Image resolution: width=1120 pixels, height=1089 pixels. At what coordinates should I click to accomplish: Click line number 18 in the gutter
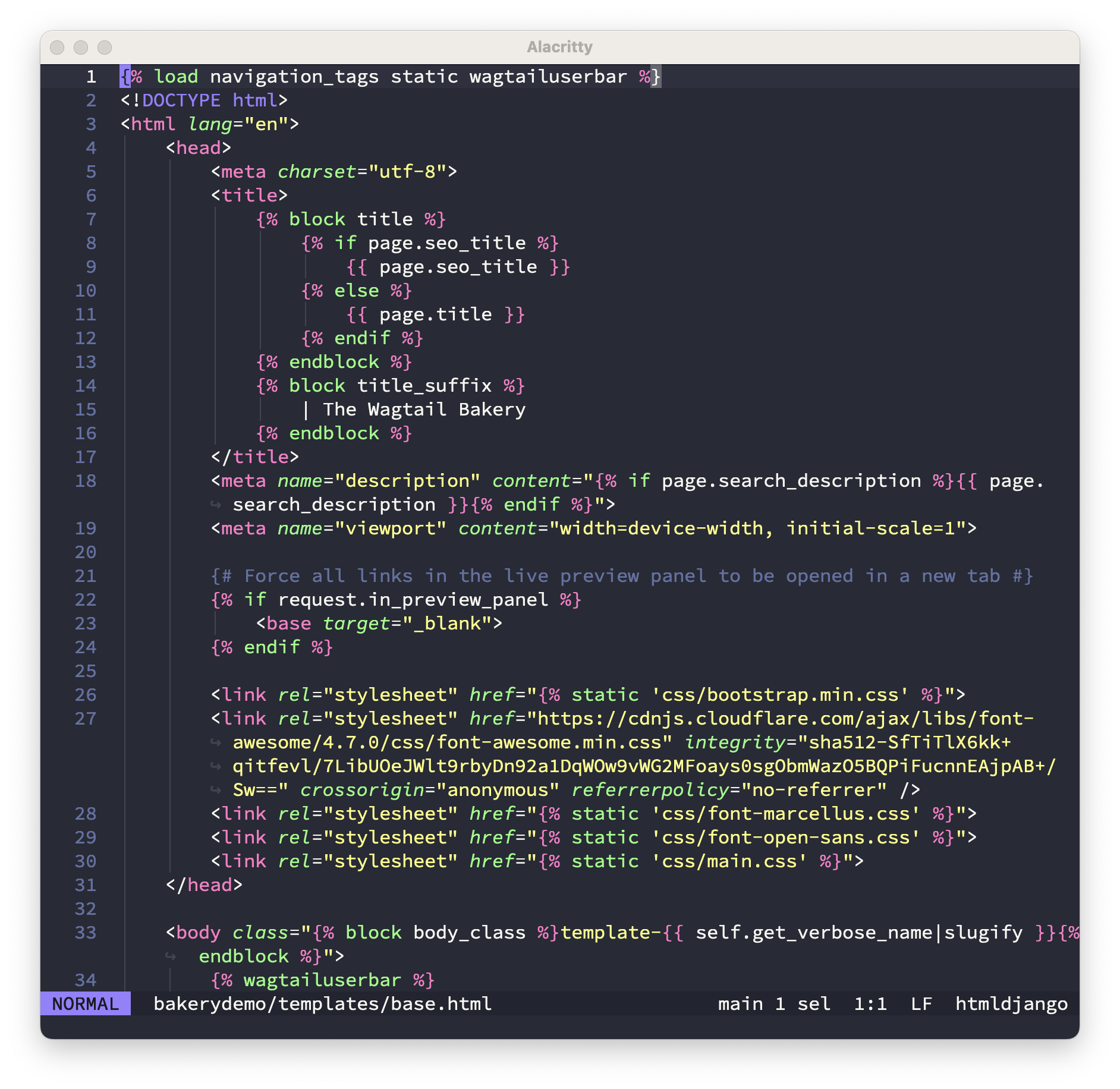[x=86, y=481]
